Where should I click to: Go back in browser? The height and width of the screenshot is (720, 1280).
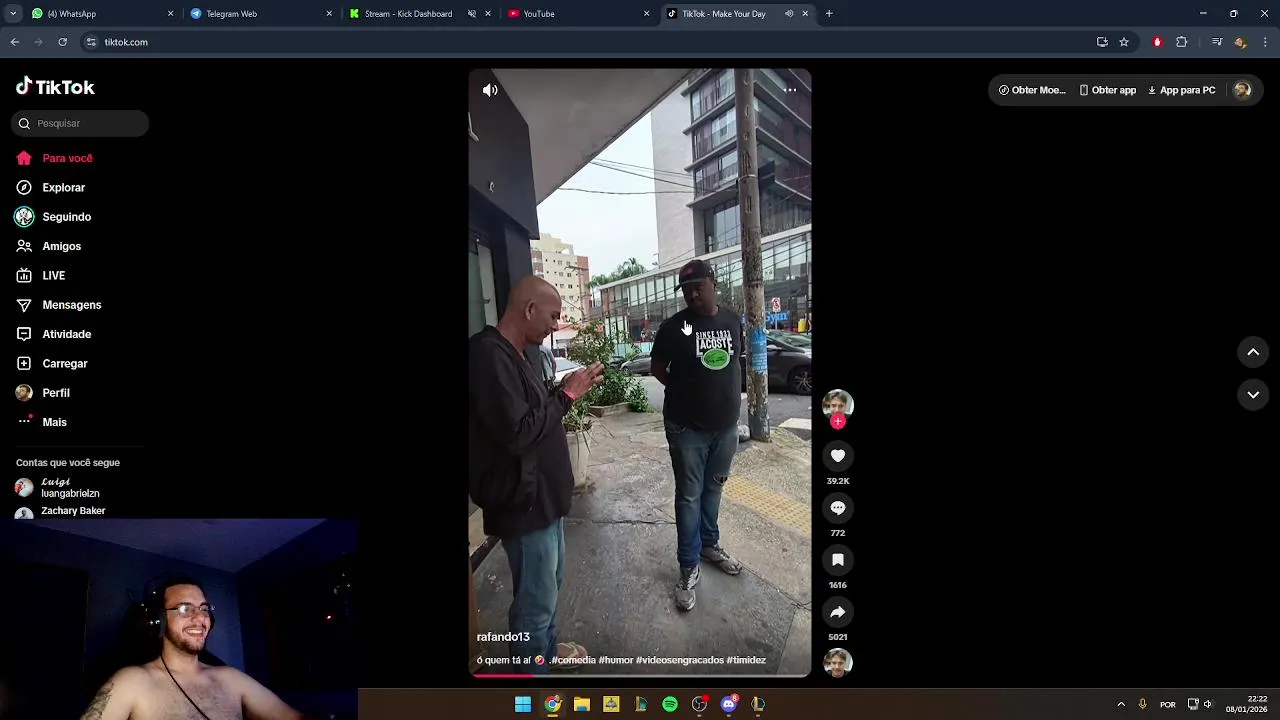[x=14, y=42]
